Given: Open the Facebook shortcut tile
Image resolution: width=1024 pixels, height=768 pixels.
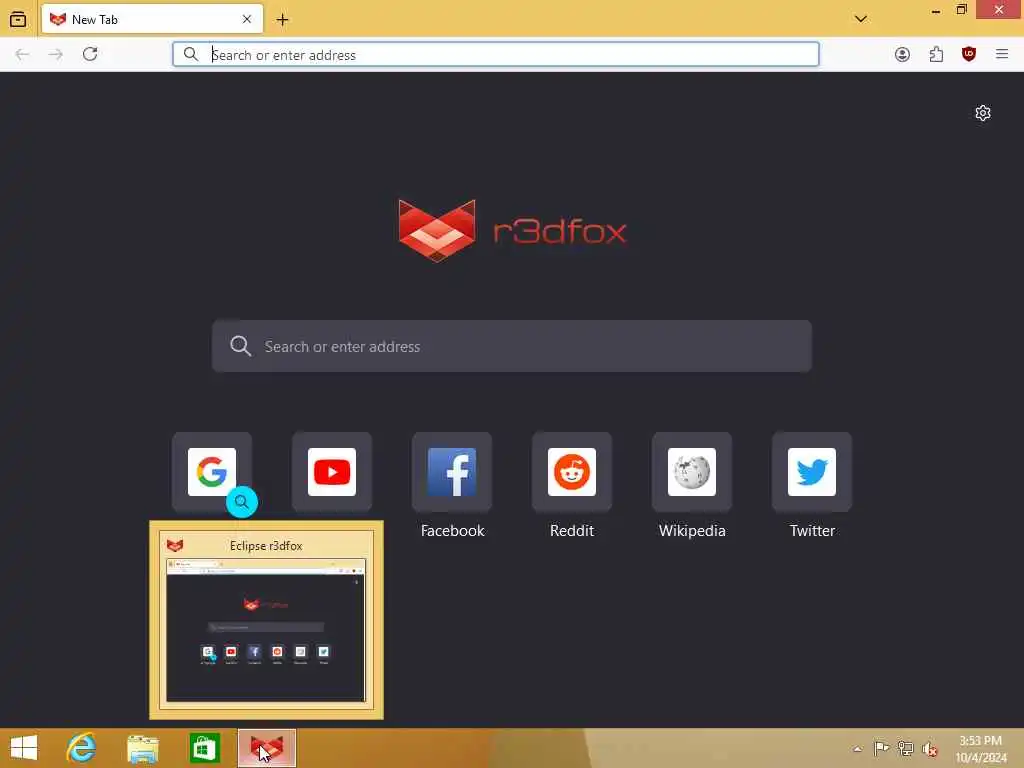Looking at the screenshot, I should click(452, 472).
